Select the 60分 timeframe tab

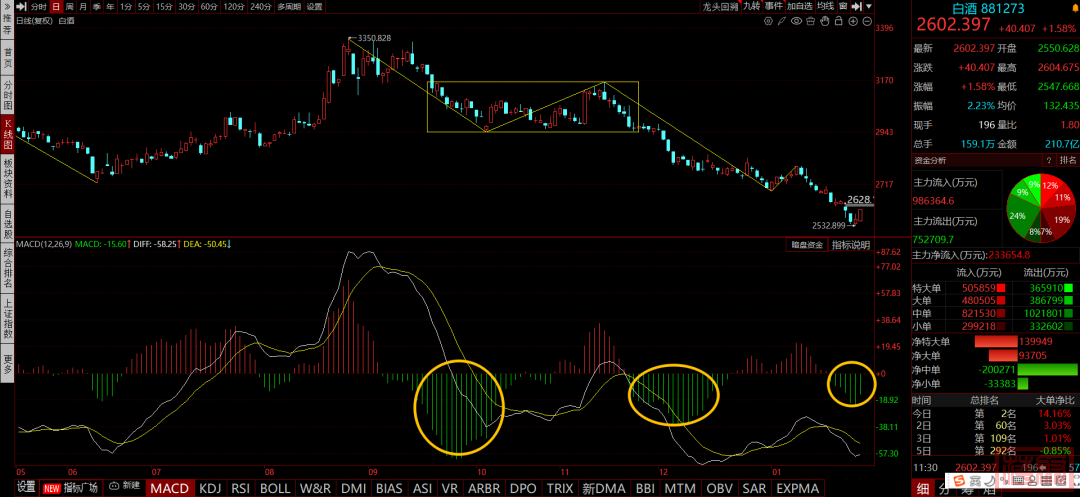(208, 7)
